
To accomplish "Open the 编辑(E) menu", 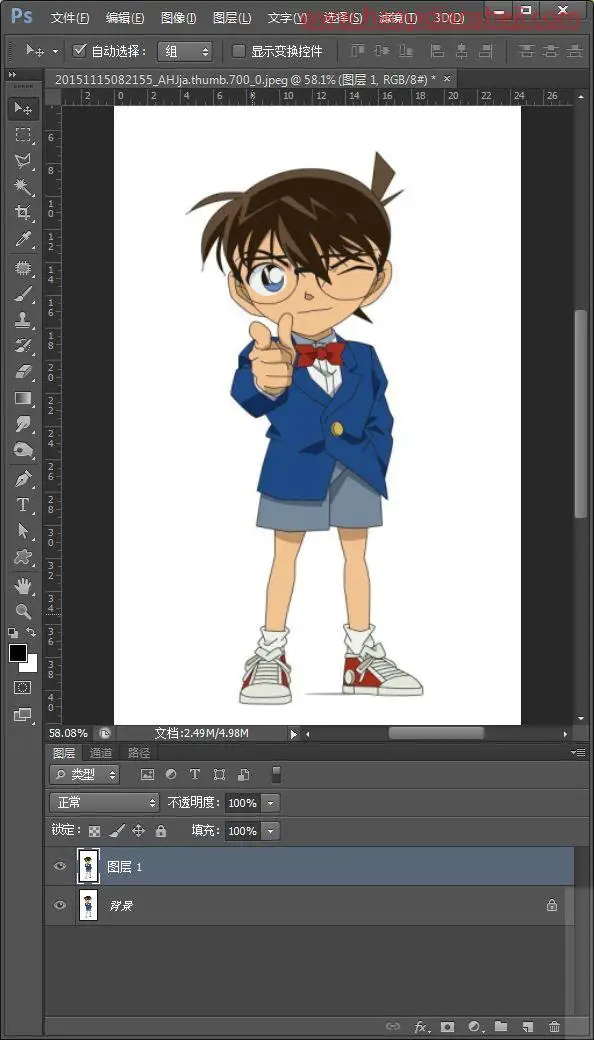I will 125,18.
